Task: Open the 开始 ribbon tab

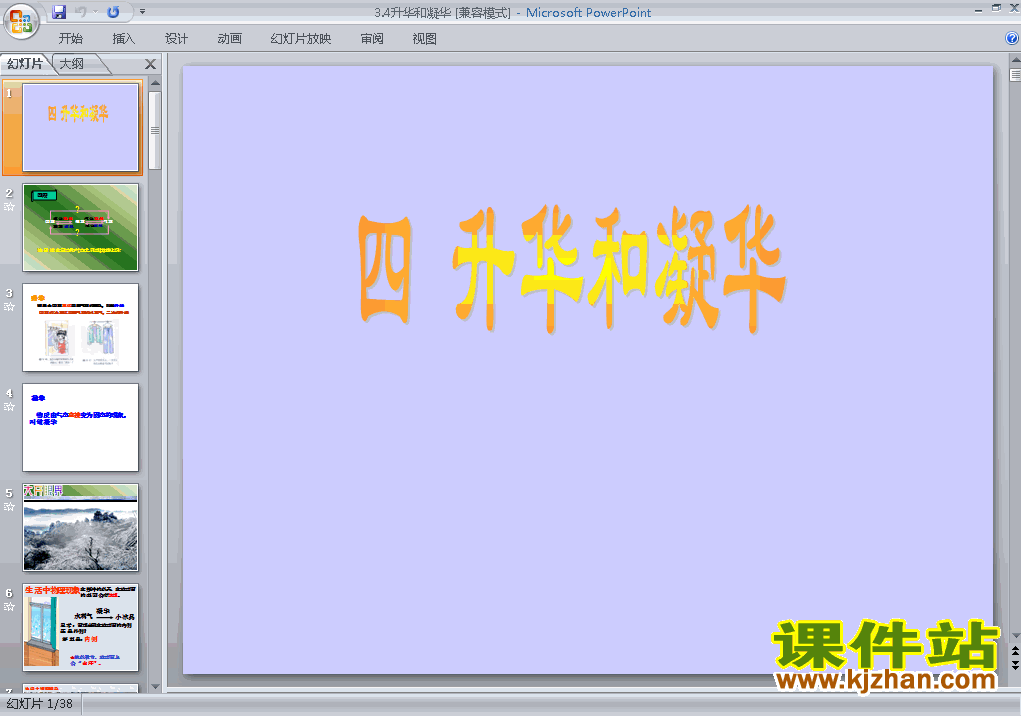Action: tap(71, 38)
